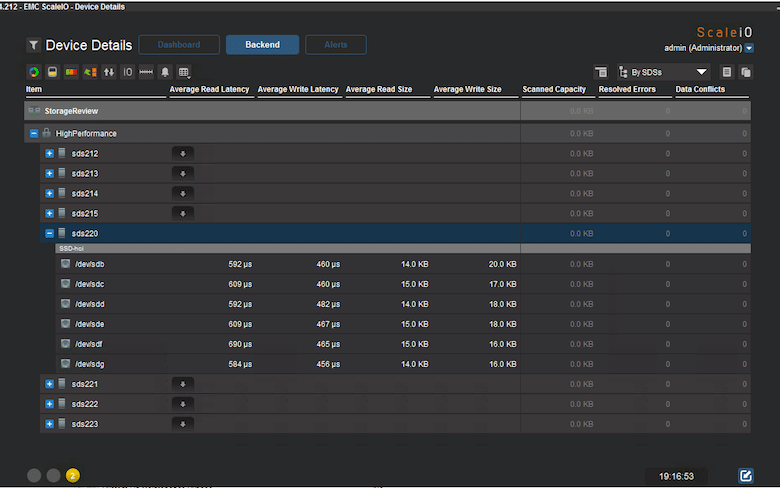
Task: Sort by Average Read Size column header
Action: pyautogui.click(x=379, y=90)
